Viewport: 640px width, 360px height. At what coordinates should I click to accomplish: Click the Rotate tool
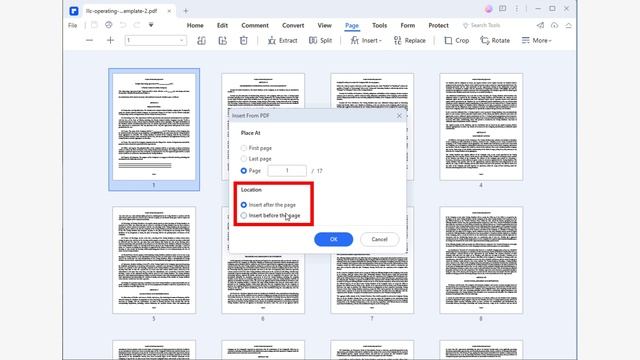pyautogui.click(x=495, y=40)
